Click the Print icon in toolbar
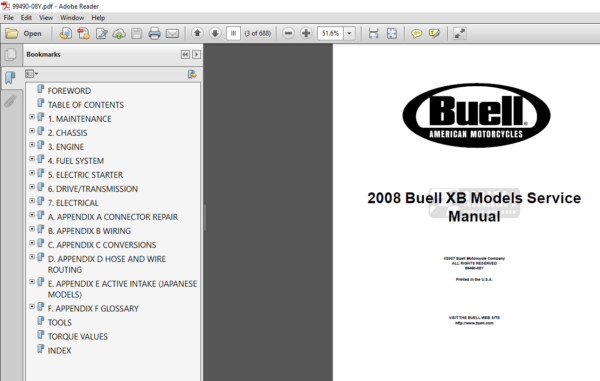Image resolution: width=600 pixels, height=381 pixels. (x=154, y=34)
